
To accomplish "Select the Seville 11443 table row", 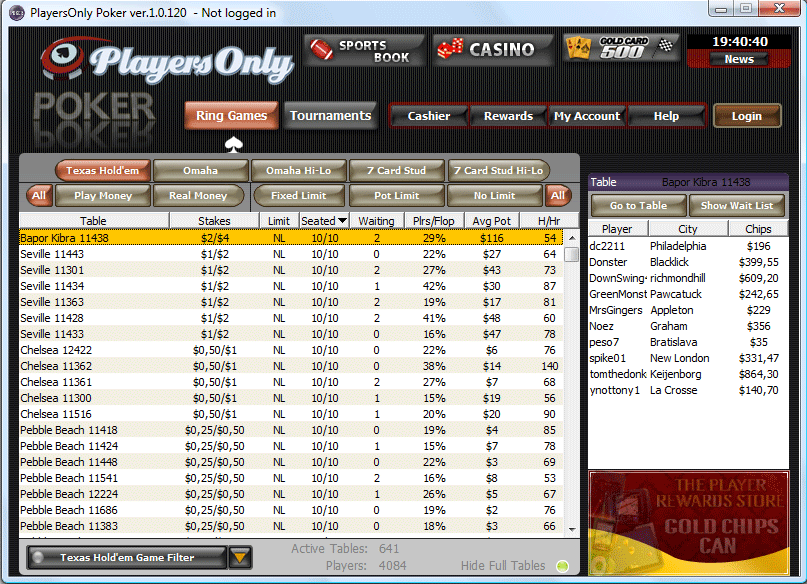I will [291, 254].
